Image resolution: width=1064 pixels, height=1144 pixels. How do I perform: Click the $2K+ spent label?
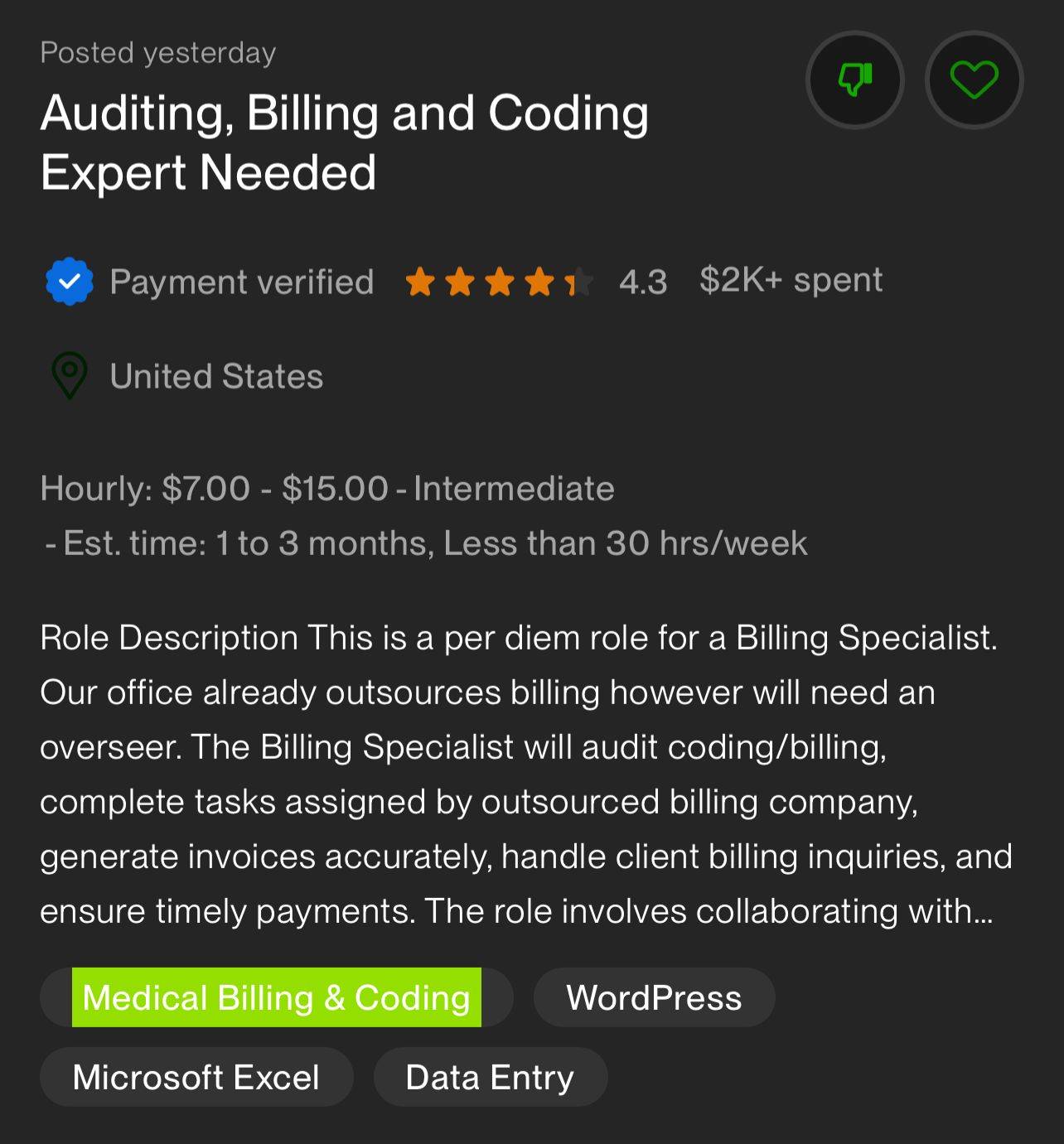tap(791, 281)
